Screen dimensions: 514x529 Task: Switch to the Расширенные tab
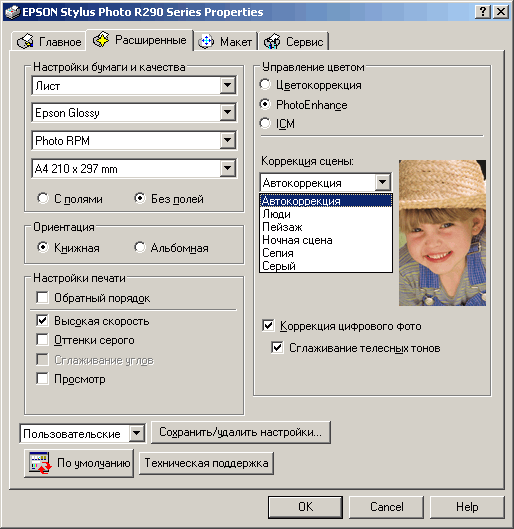tap(140, 40)
